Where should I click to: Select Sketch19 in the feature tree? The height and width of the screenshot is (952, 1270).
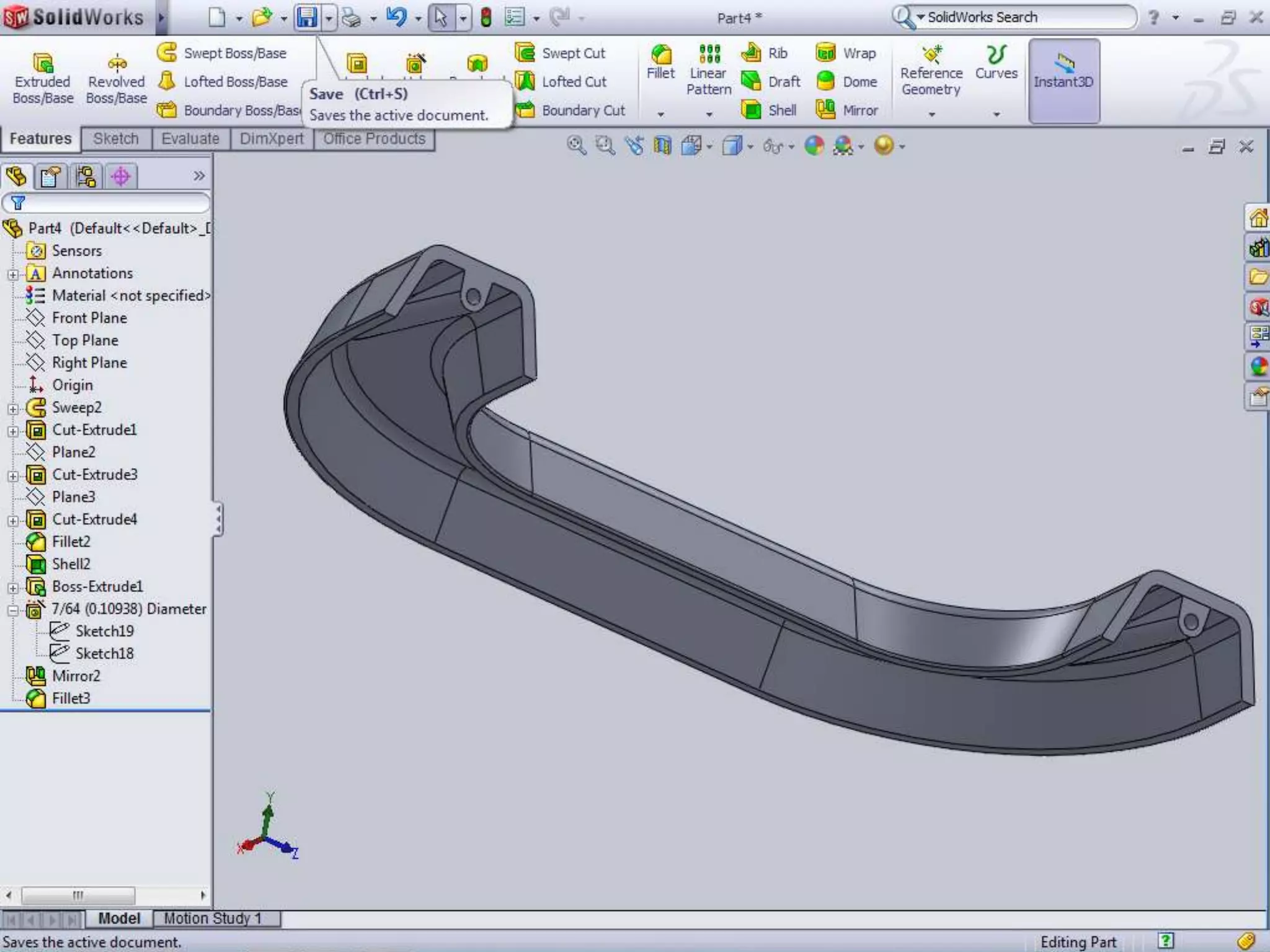[x=104, y=631]
